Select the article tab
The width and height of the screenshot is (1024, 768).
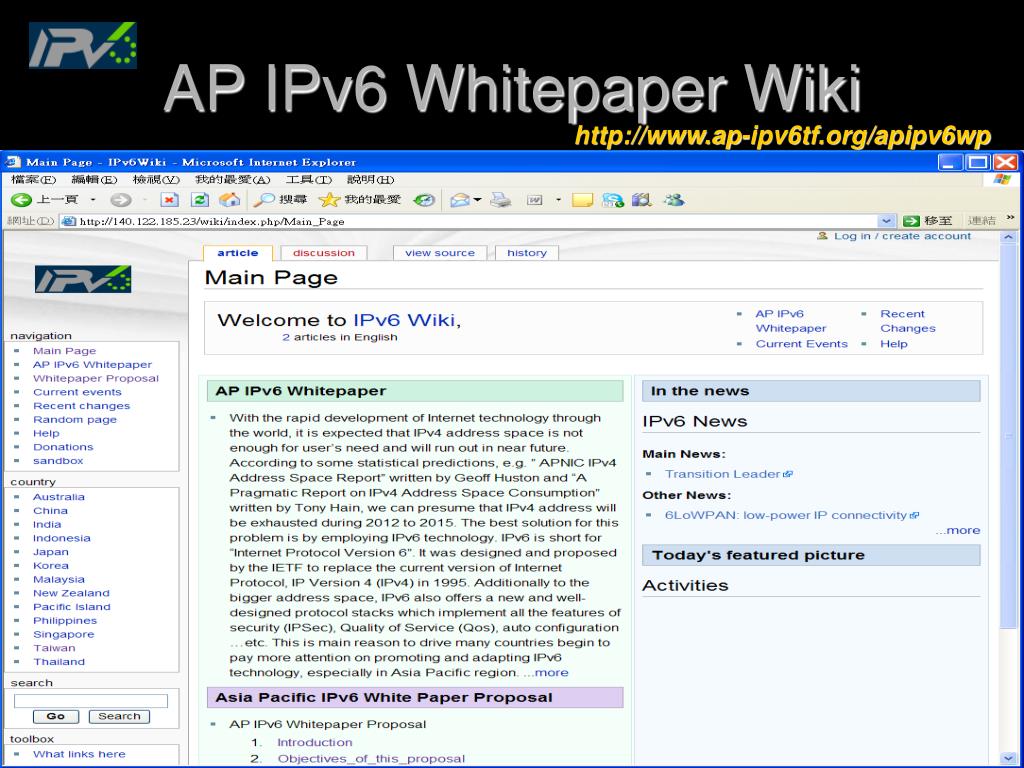(x=238, y=253)
